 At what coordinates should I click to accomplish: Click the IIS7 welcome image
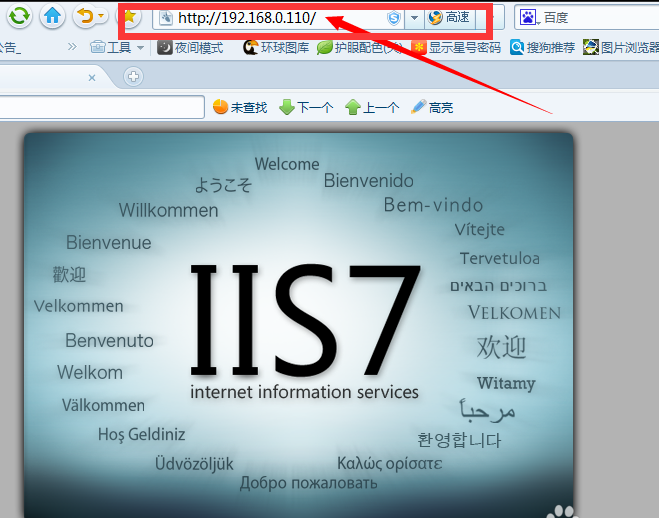299,326
